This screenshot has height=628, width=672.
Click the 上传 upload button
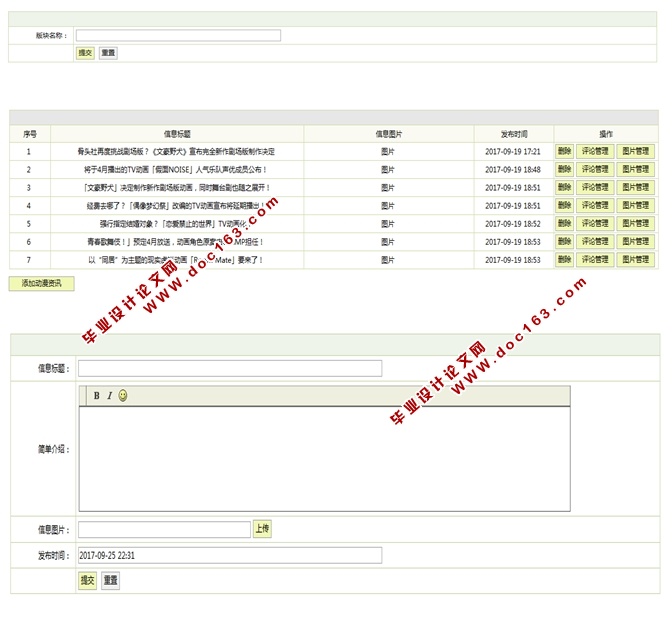tap(262, 529)
